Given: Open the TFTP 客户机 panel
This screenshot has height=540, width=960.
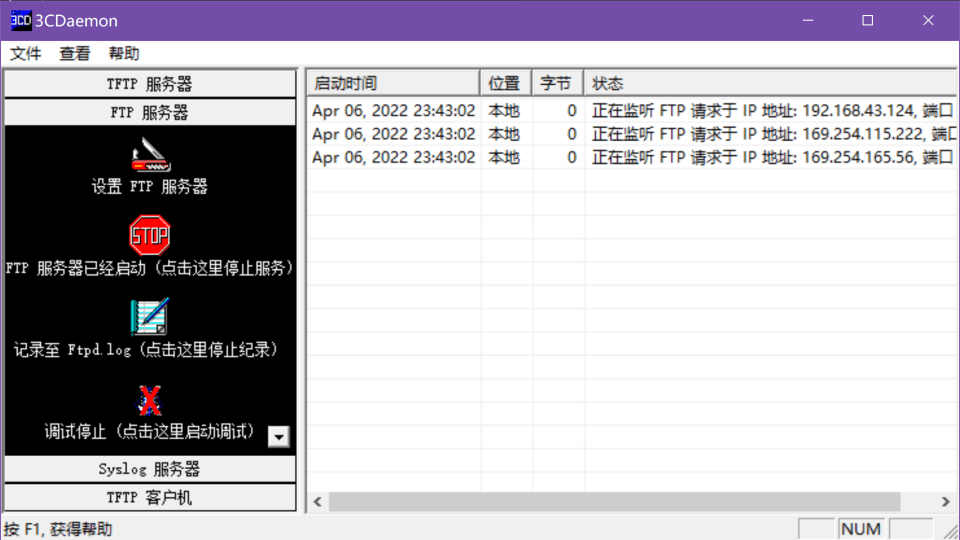Looking at the screenshot, I should tap(150, 497).
